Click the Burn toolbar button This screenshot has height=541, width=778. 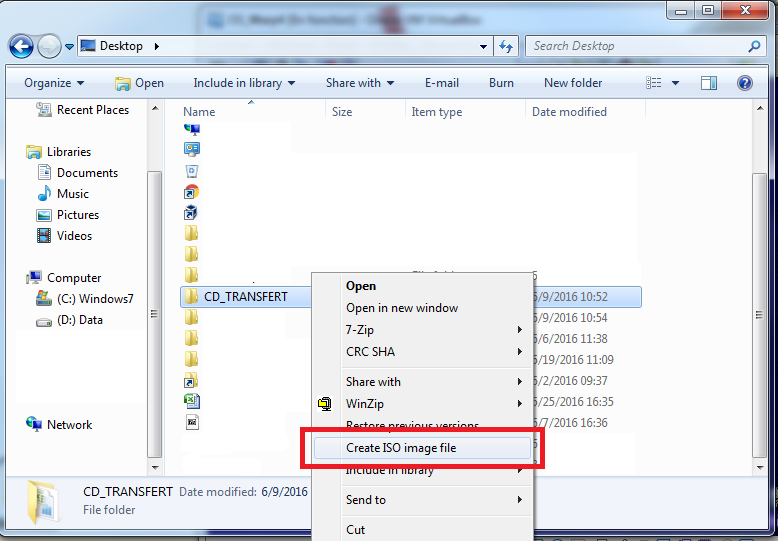[x=501, y=83]
